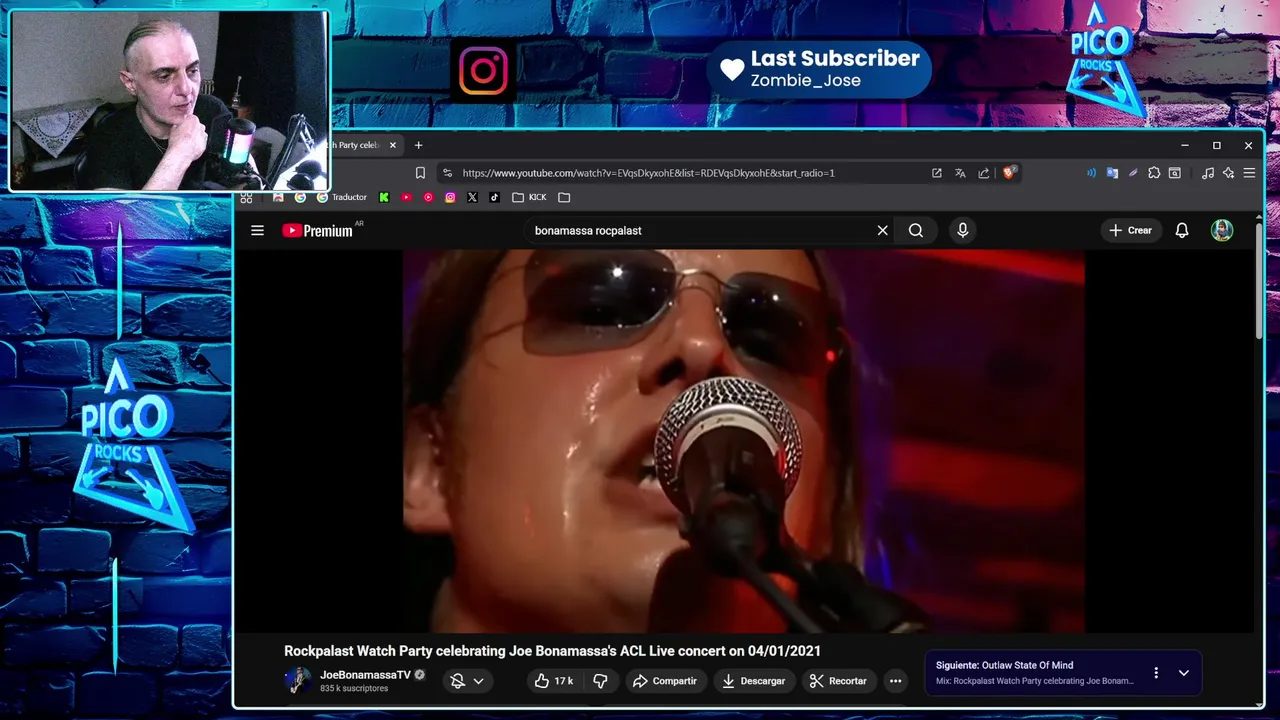
Task: Go to YouTube Premium home logo
Action: tap(318, 230)
